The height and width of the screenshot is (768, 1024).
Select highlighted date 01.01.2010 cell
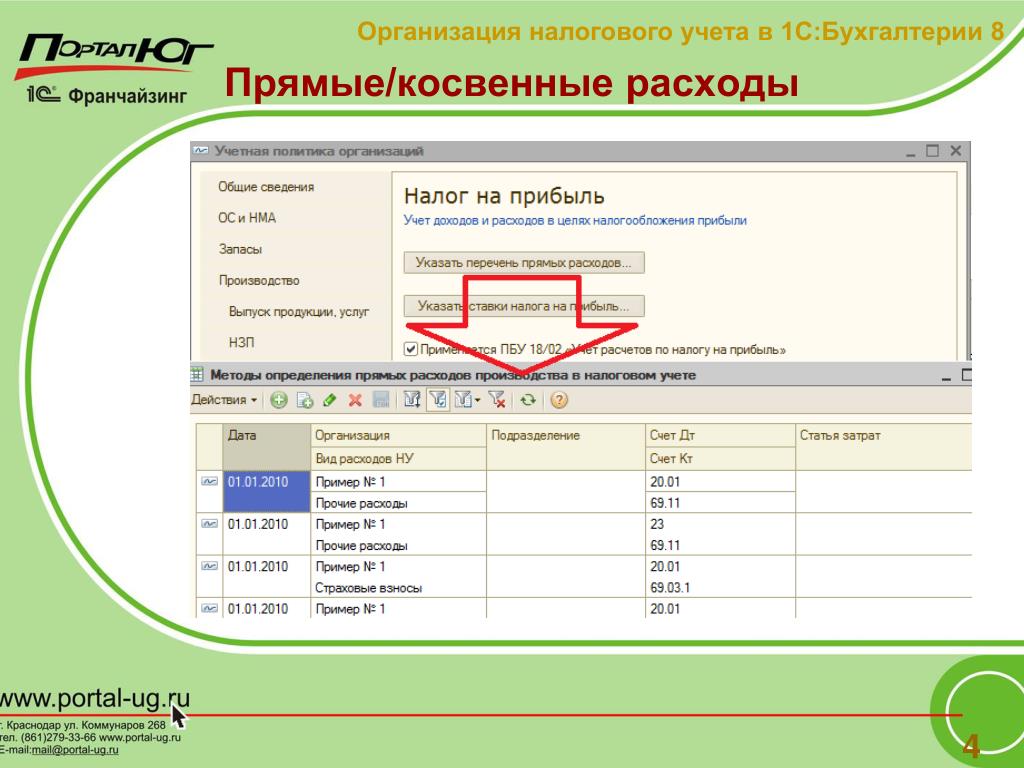(266, 491)
